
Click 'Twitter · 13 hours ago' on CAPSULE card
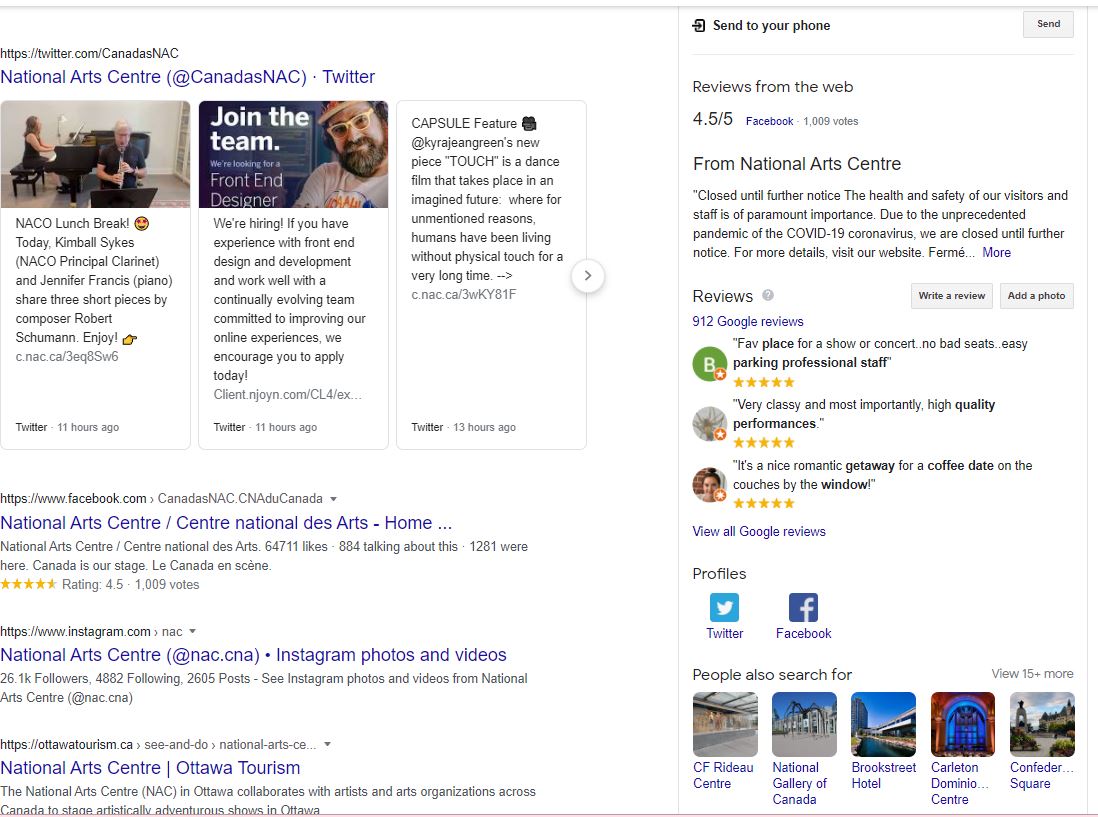click(464, 427)
